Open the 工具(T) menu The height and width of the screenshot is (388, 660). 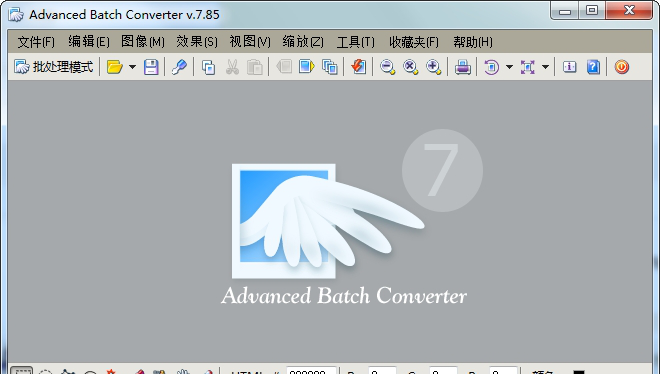click(x=356, y=42)
